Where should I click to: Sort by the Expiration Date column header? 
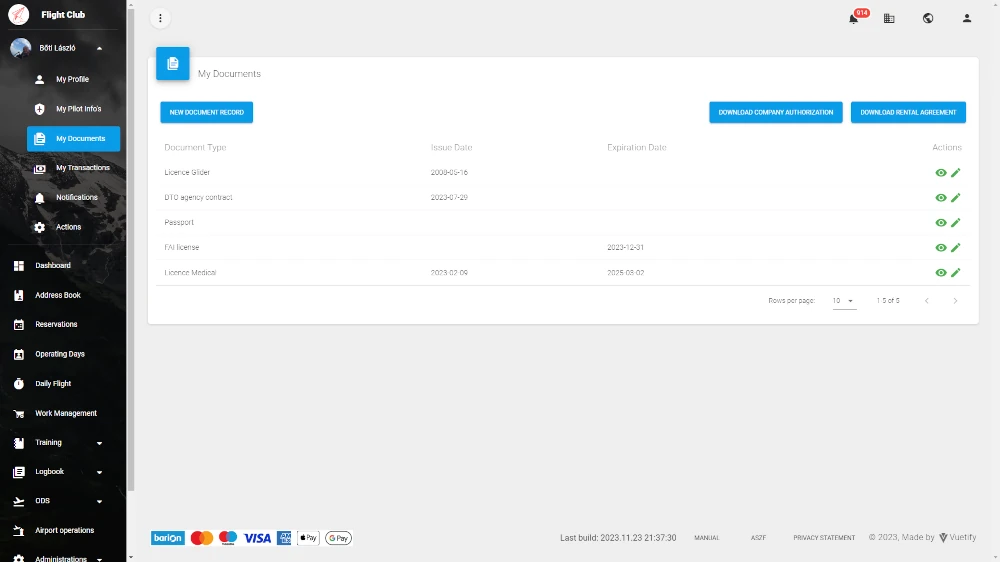pos(636,147)
